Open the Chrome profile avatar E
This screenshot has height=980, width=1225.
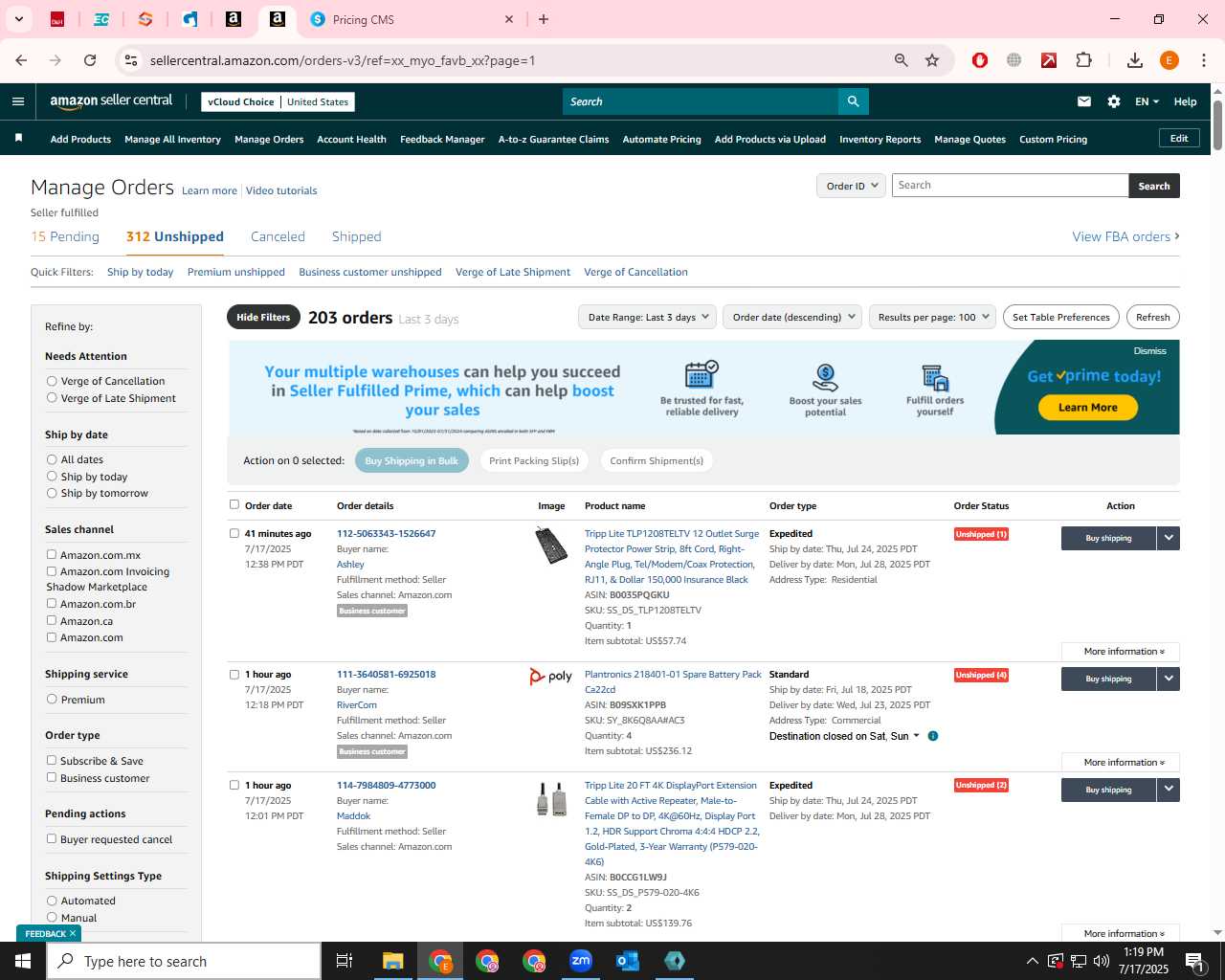[1169, 60]
